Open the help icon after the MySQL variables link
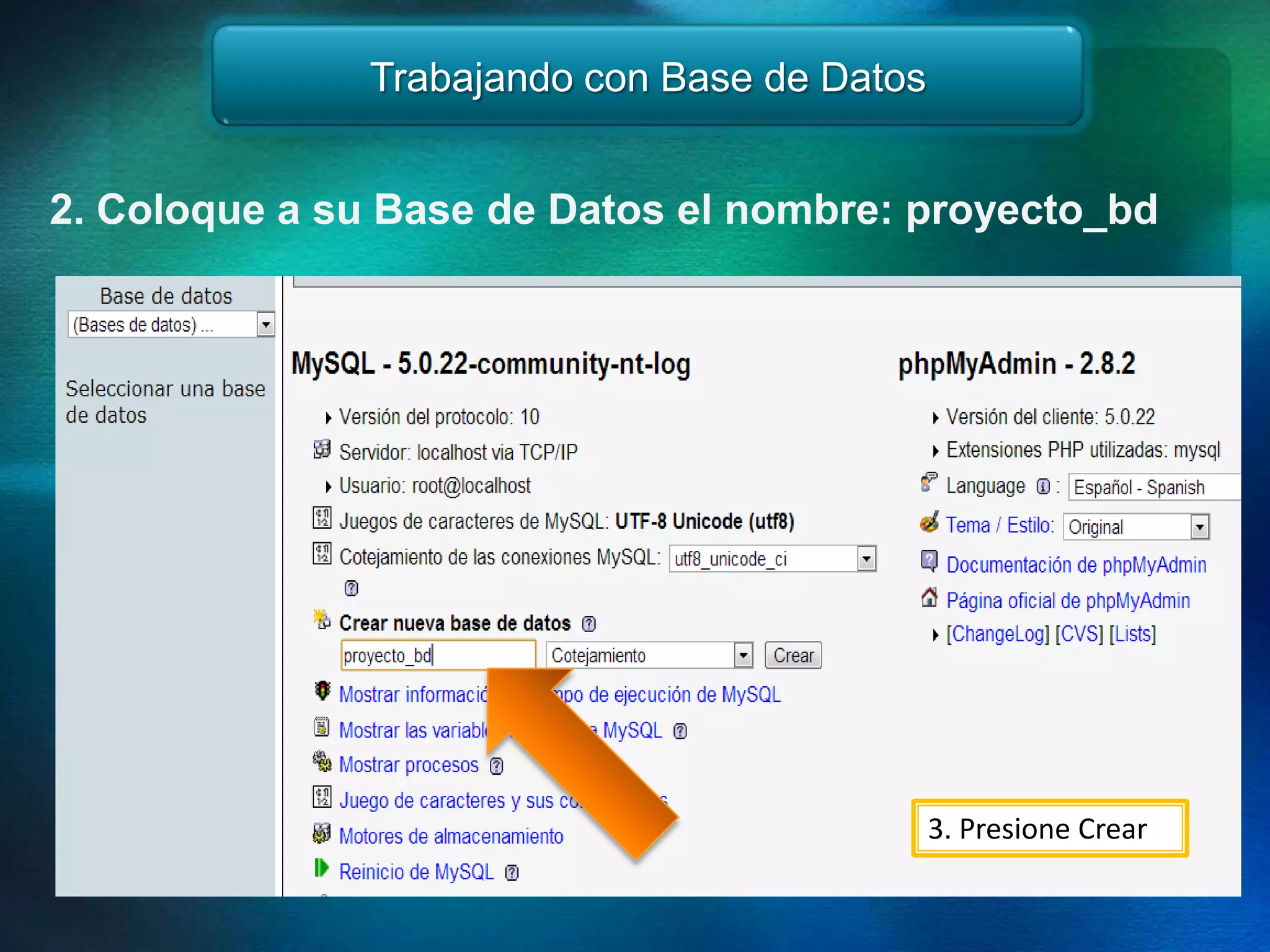Viewport: 1270px width, 952px height. (x=680, y=731)
